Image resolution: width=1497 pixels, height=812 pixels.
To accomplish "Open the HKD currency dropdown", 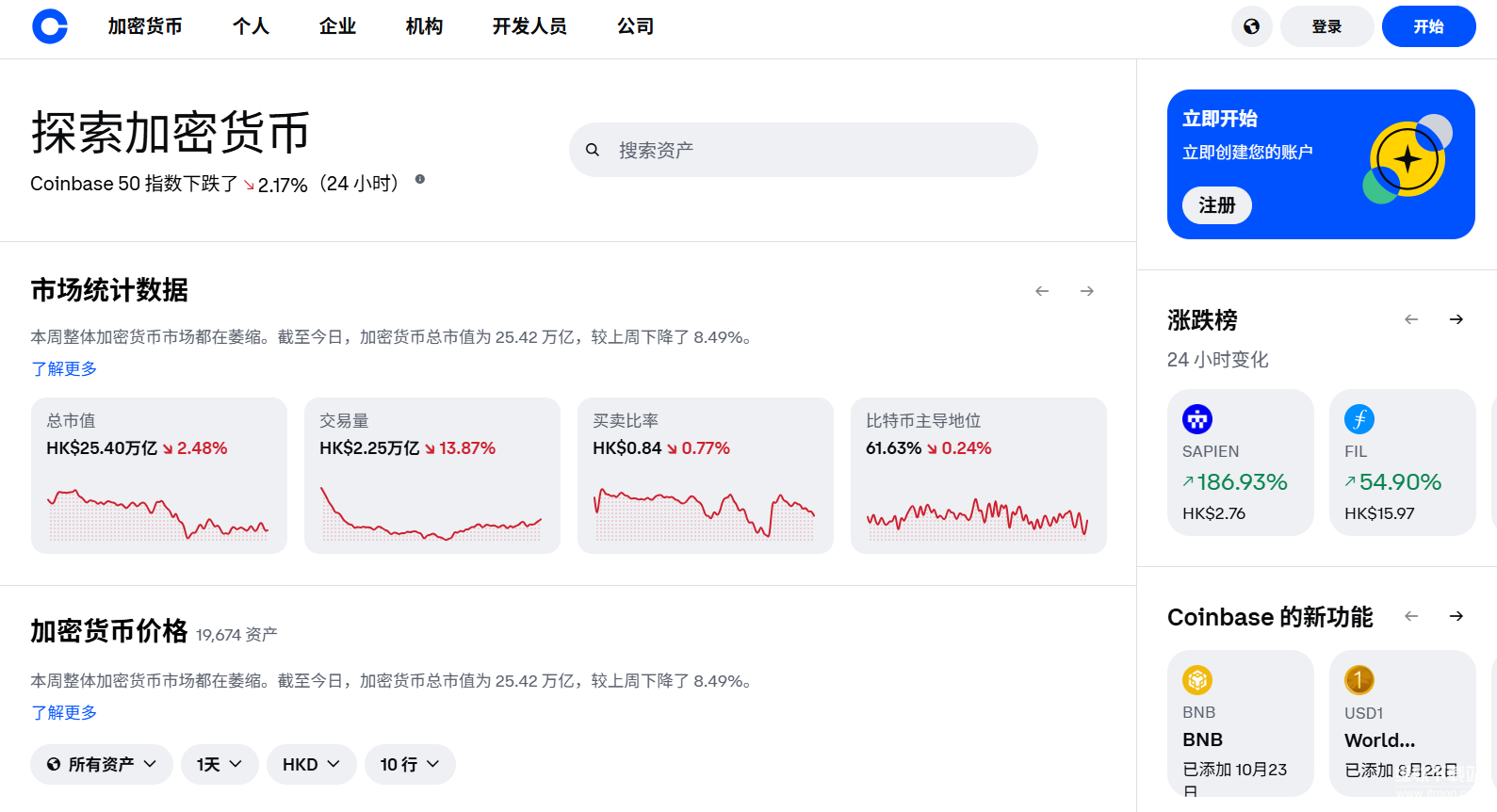I will (311, 764).
